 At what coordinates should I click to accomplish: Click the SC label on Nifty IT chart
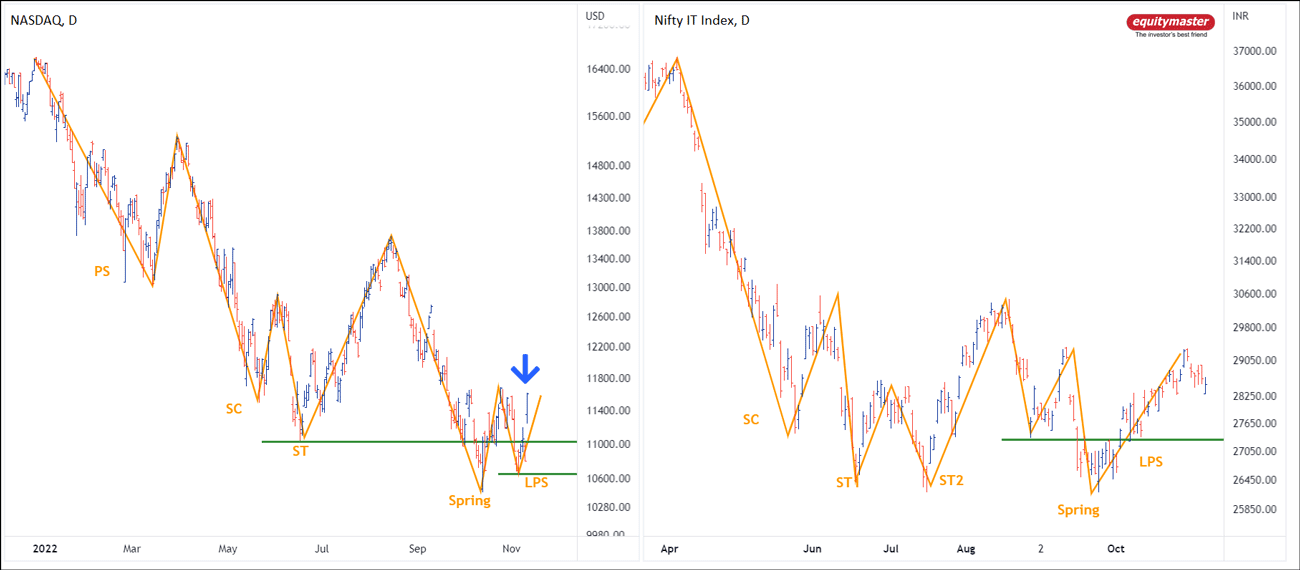point(750,420)
